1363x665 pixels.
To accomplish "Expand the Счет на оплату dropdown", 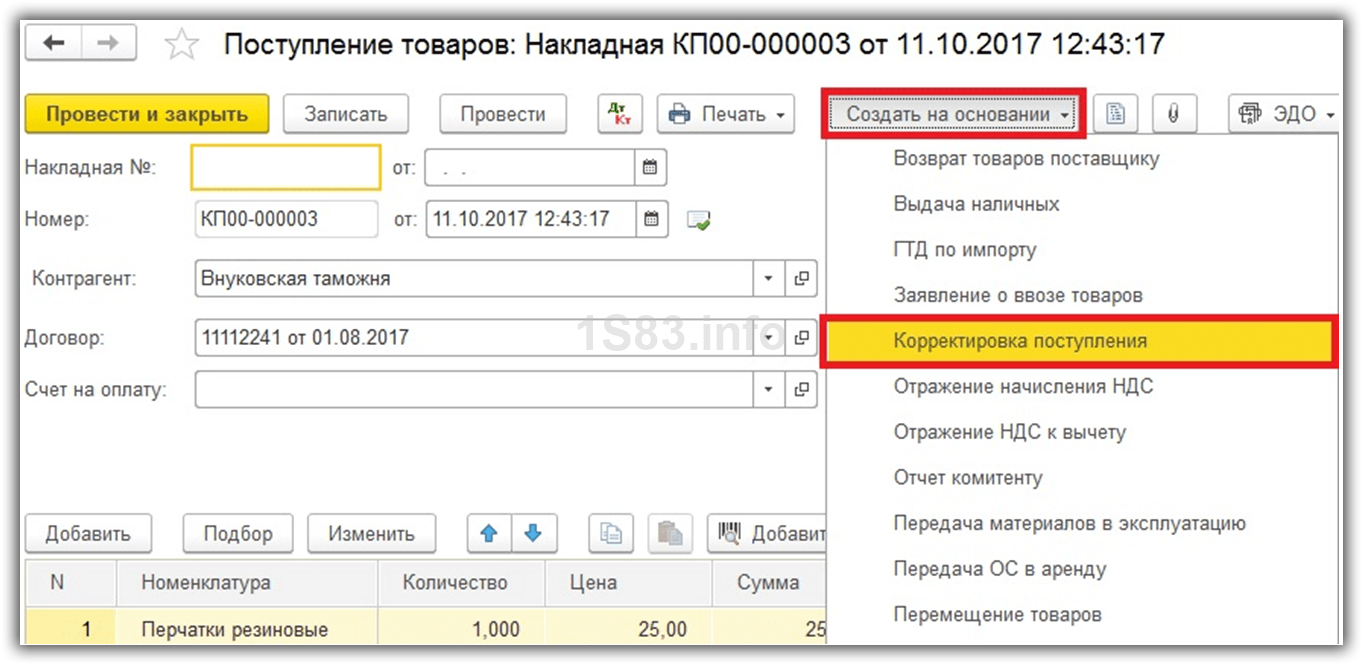I will [x=769, y=390].
